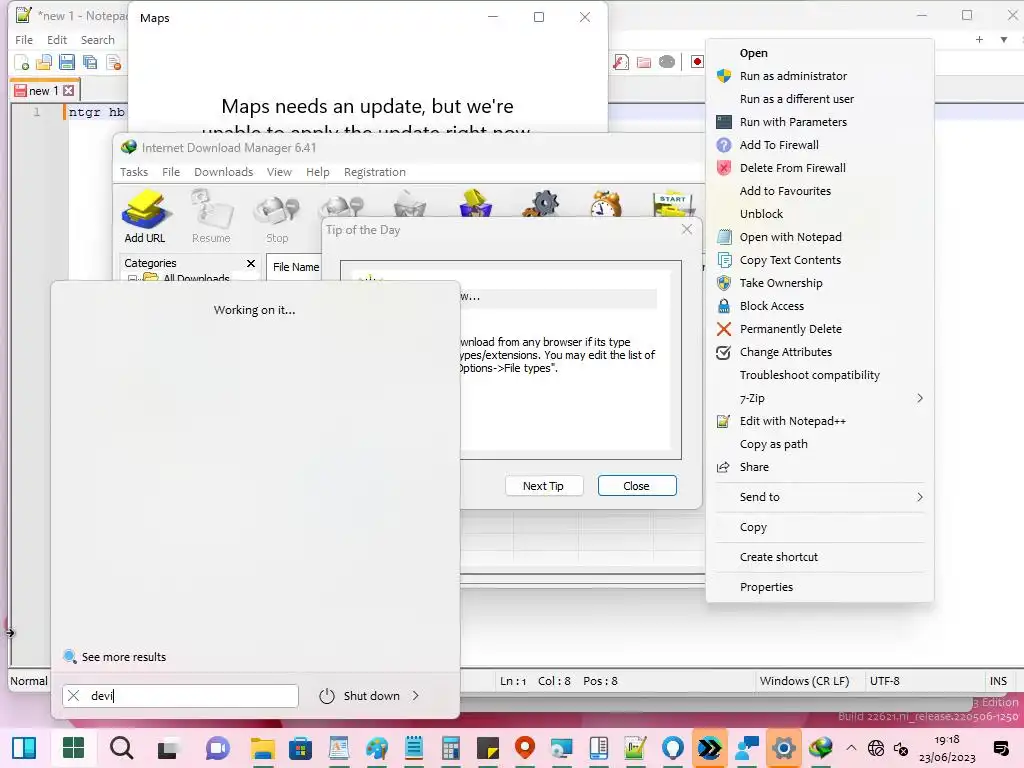The height and width of the screenshot is (768, 1024).
Task: Click Notepad++ Save All toolbar icon
Action: point(90,62)
